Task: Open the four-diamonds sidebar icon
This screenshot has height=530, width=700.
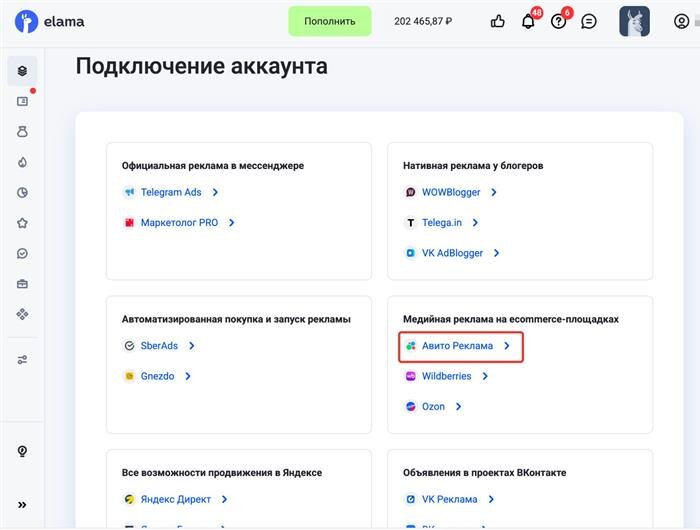Action: tap(22, 314)
